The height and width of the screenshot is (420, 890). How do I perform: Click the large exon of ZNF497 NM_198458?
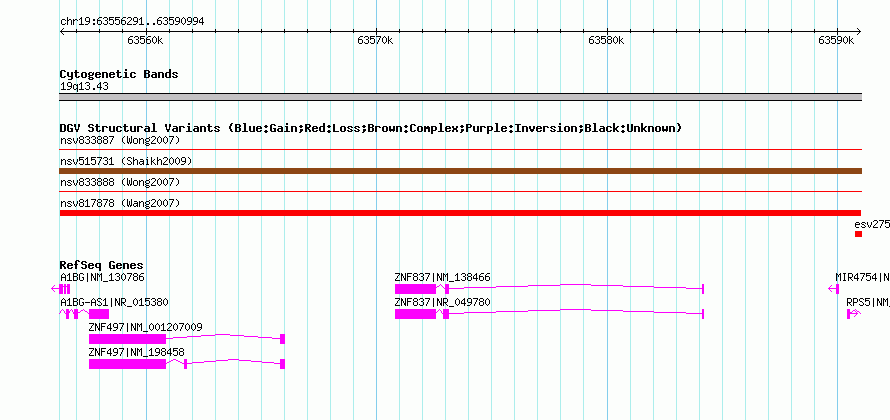(x=127, y=364)
